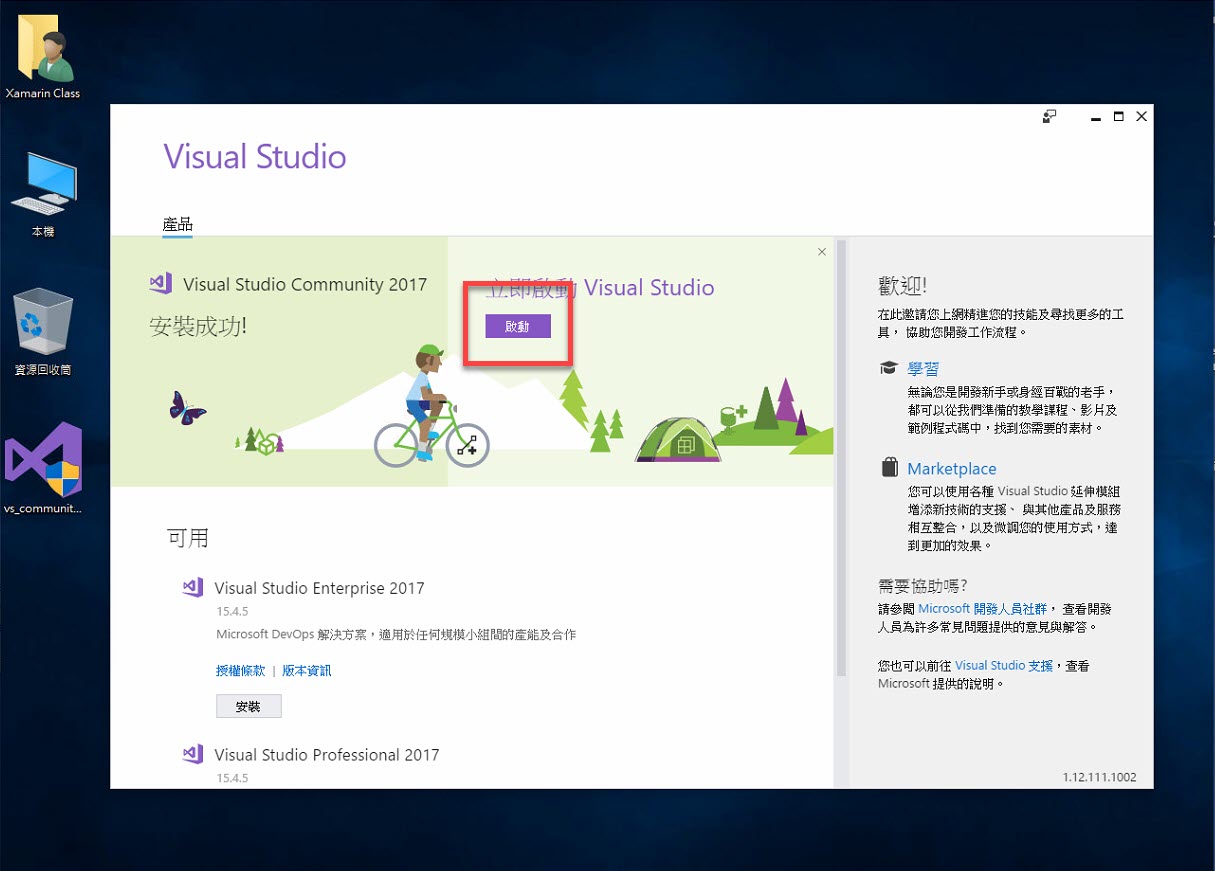This screenshot has width=1215, height=871.
Task: Open the Marketplace link in welcome panel
Action: (x=952, y=468)
